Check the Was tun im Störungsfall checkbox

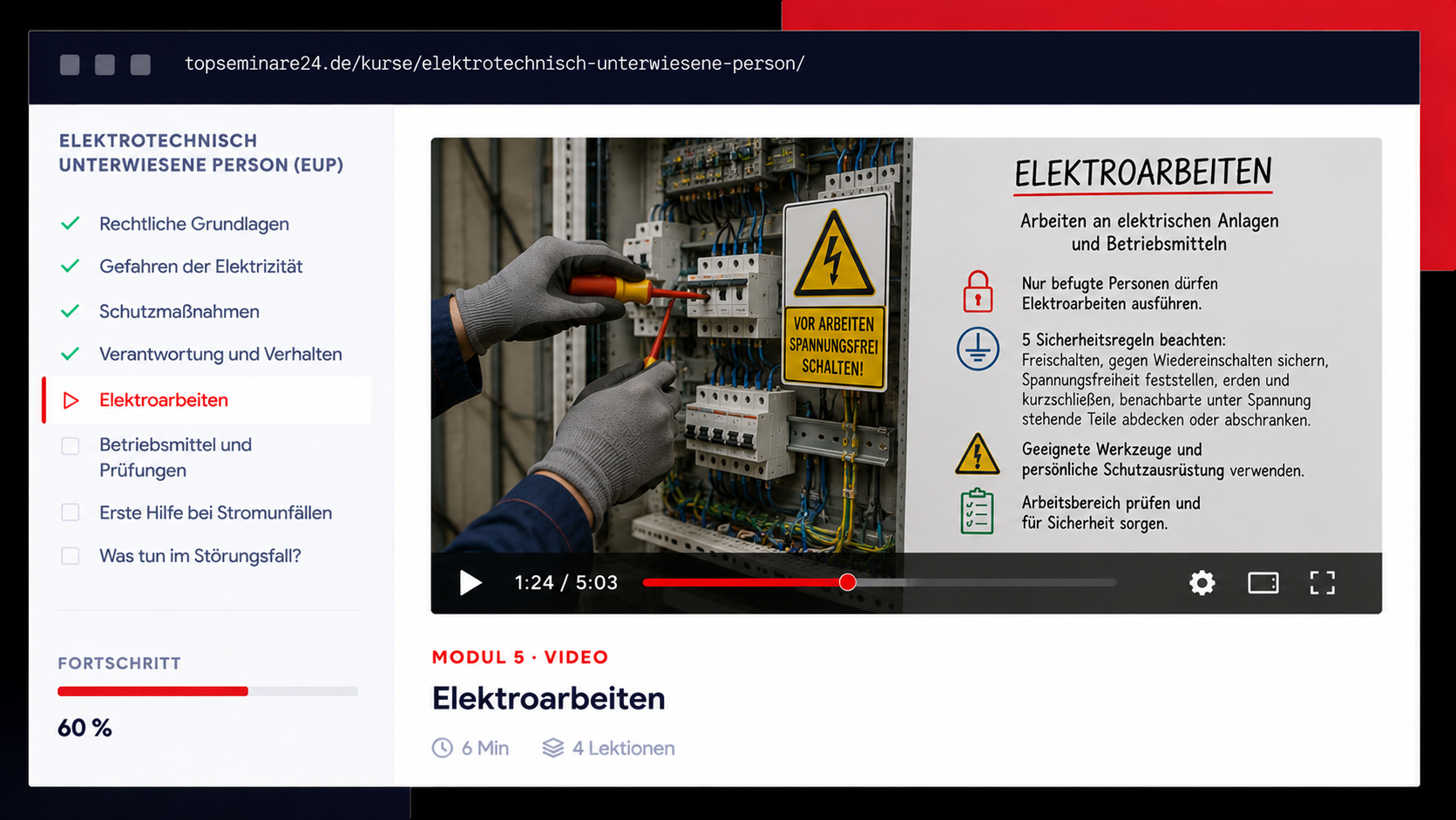click(x=71, y=555)
